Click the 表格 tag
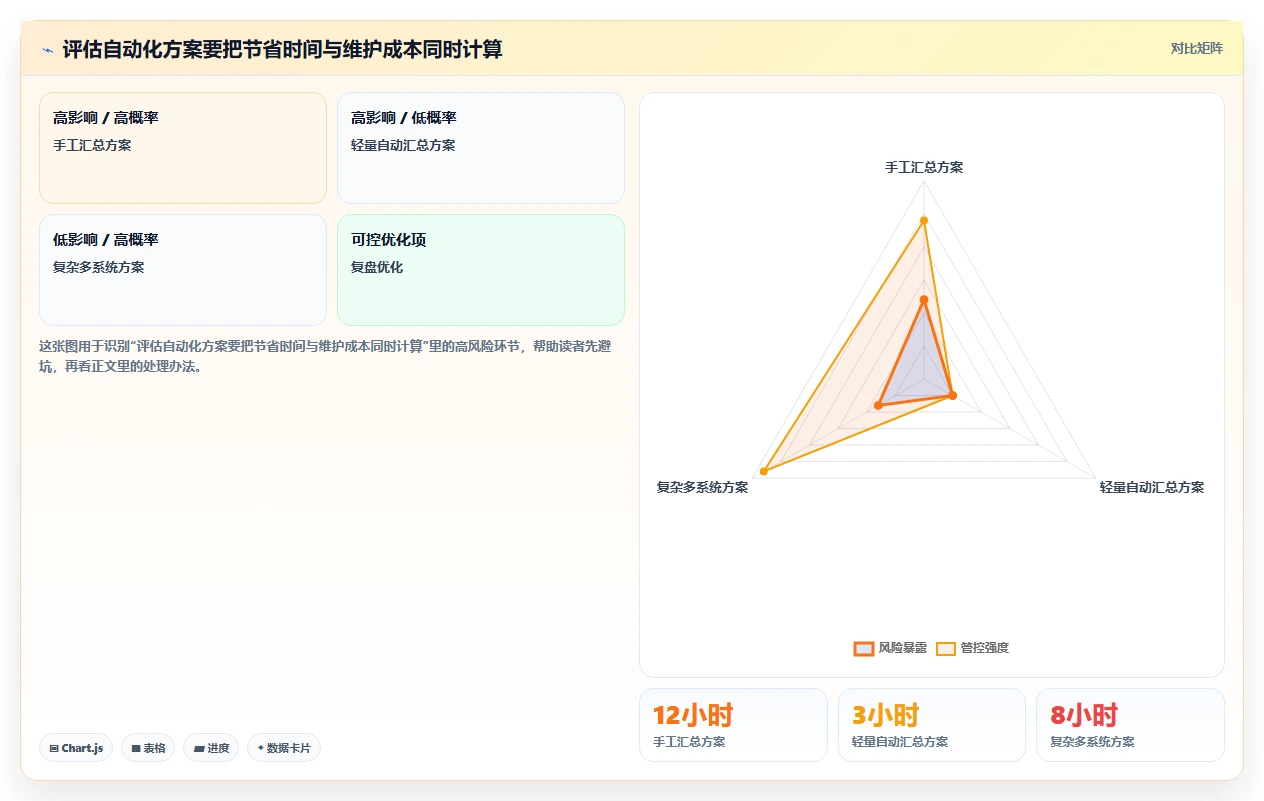 [148, 748]
